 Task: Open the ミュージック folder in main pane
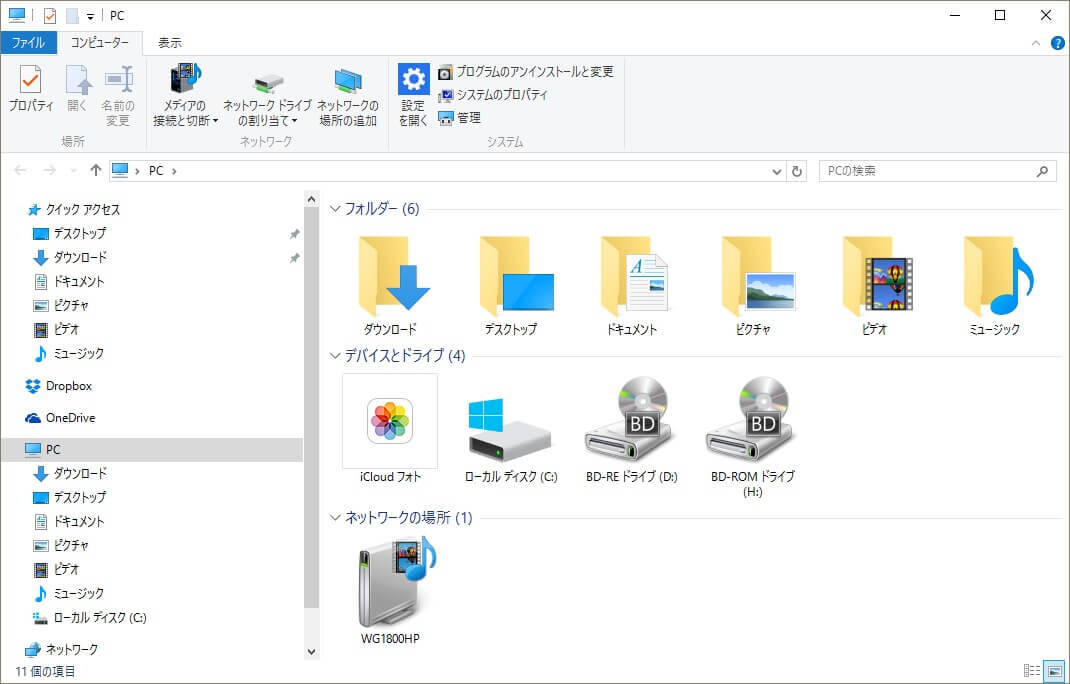[x=994, y=278]
